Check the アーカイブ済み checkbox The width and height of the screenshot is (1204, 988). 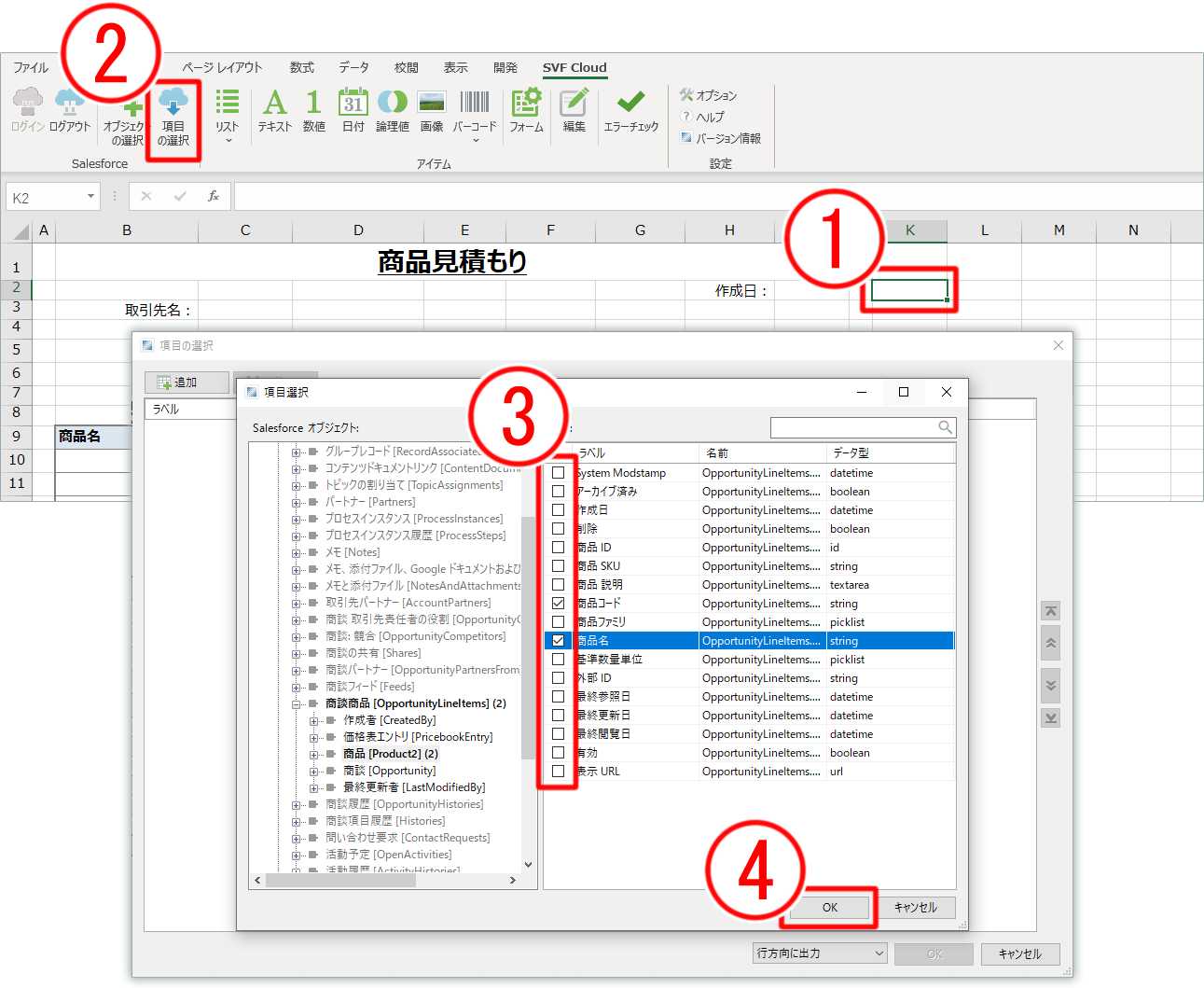tap(558, 492)
